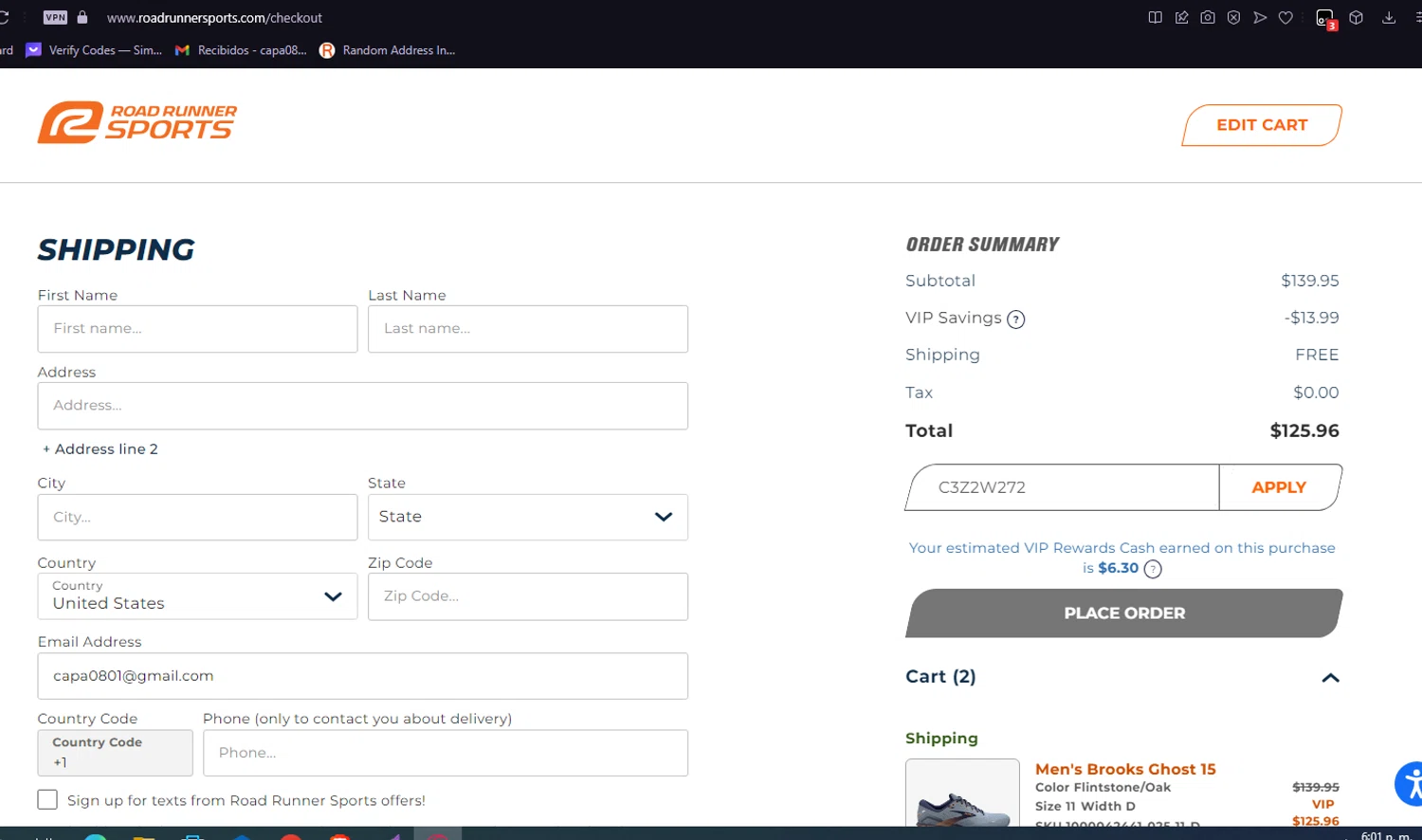Click the Road Runner Sports logo
1422x840 pixels.
pyautogui.click(x=137, y=123)
